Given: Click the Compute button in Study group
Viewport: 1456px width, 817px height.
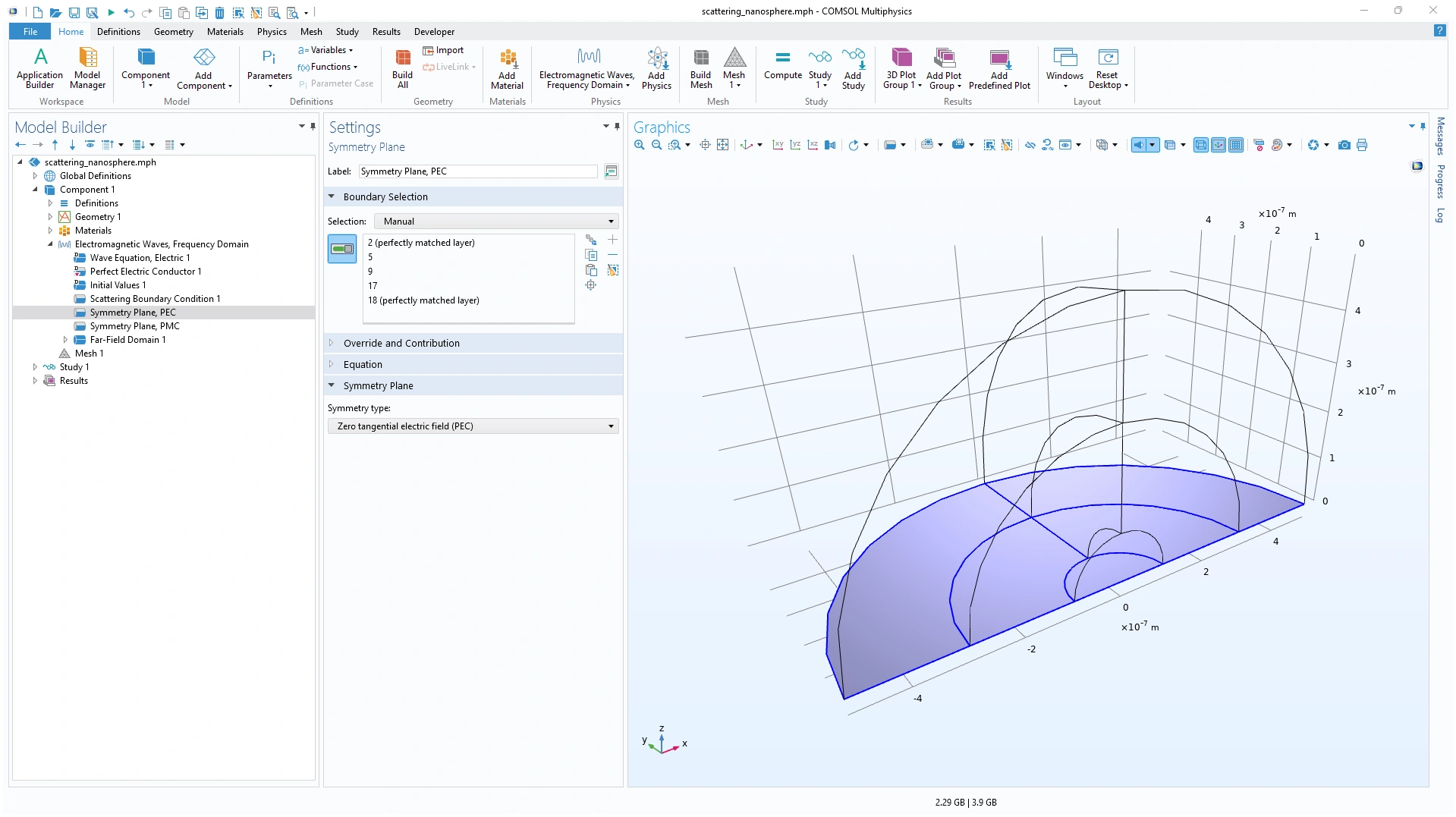Looking at the screenshot, I should click(782, 65).
